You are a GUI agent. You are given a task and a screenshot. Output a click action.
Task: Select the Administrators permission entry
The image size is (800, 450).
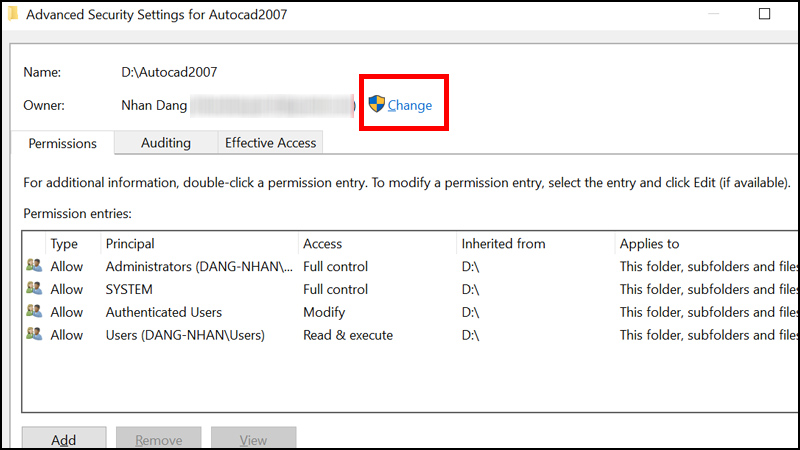tap(411, 266)
